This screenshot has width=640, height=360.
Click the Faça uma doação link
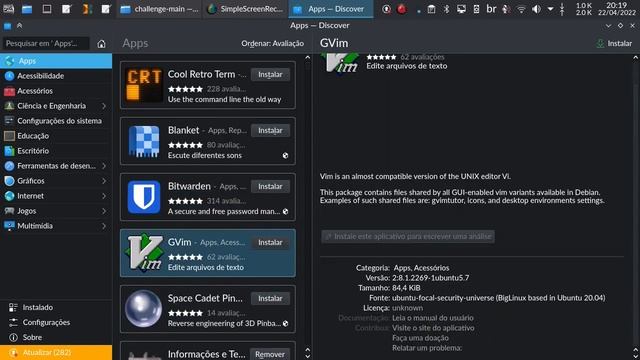coord(420,338)
